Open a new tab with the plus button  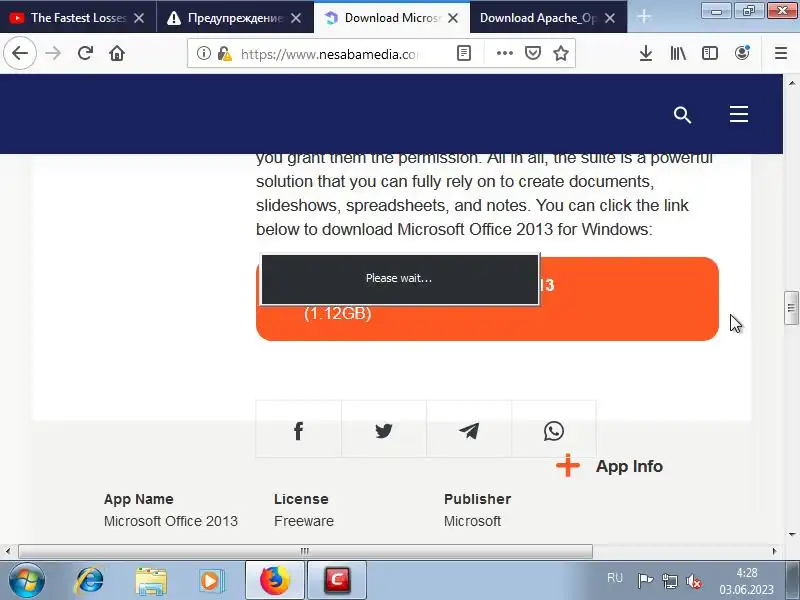tap(644, 17)
